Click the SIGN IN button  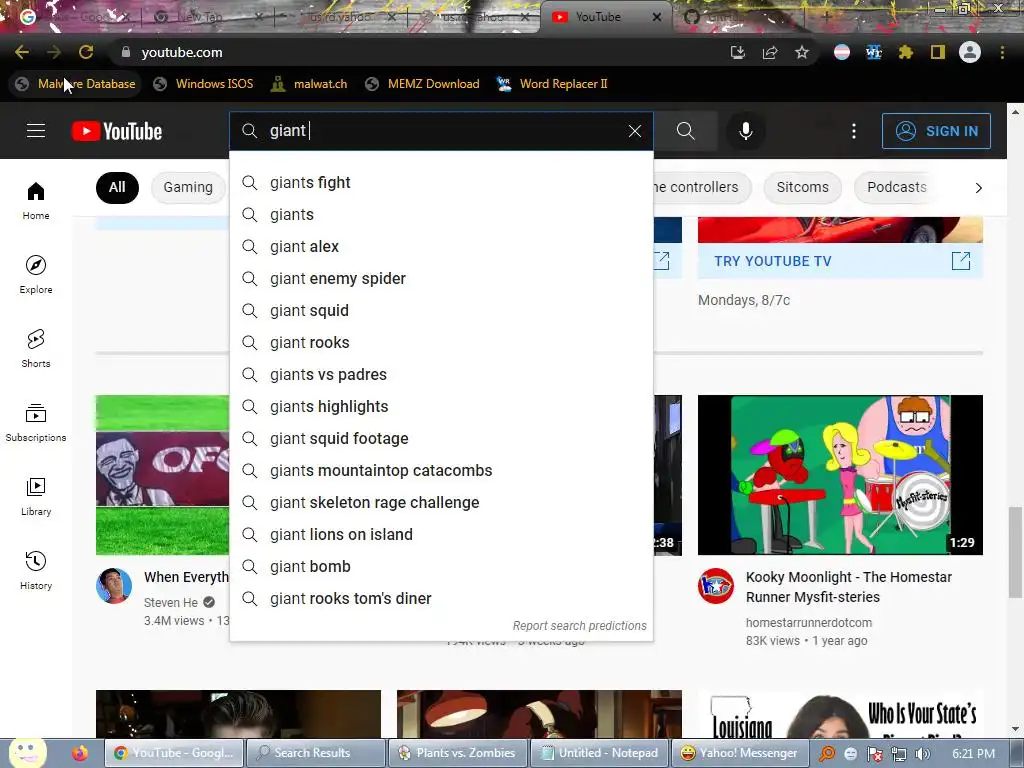point(936,131)
